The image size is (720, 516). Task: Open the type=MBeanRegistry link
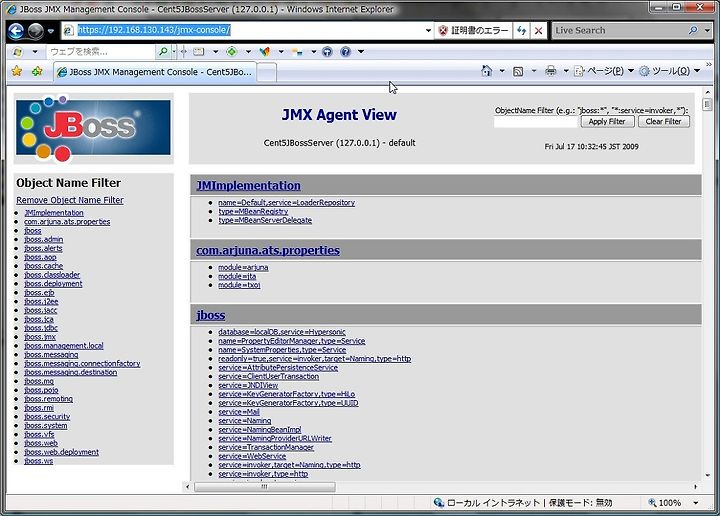[x=253, y=212]
